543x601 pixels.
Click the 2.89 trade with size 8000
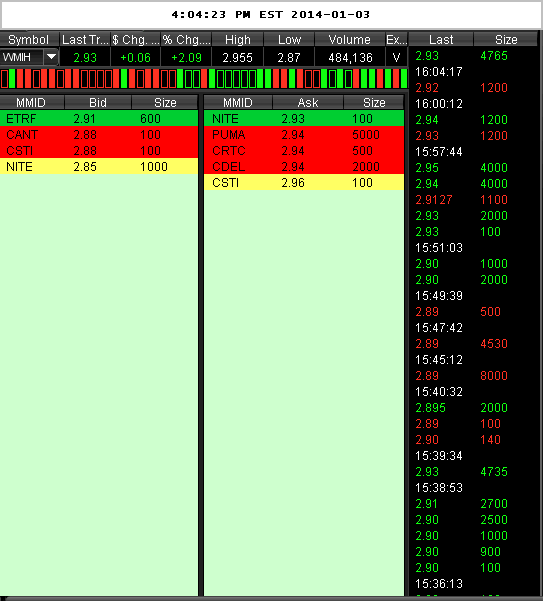(461, 376)
